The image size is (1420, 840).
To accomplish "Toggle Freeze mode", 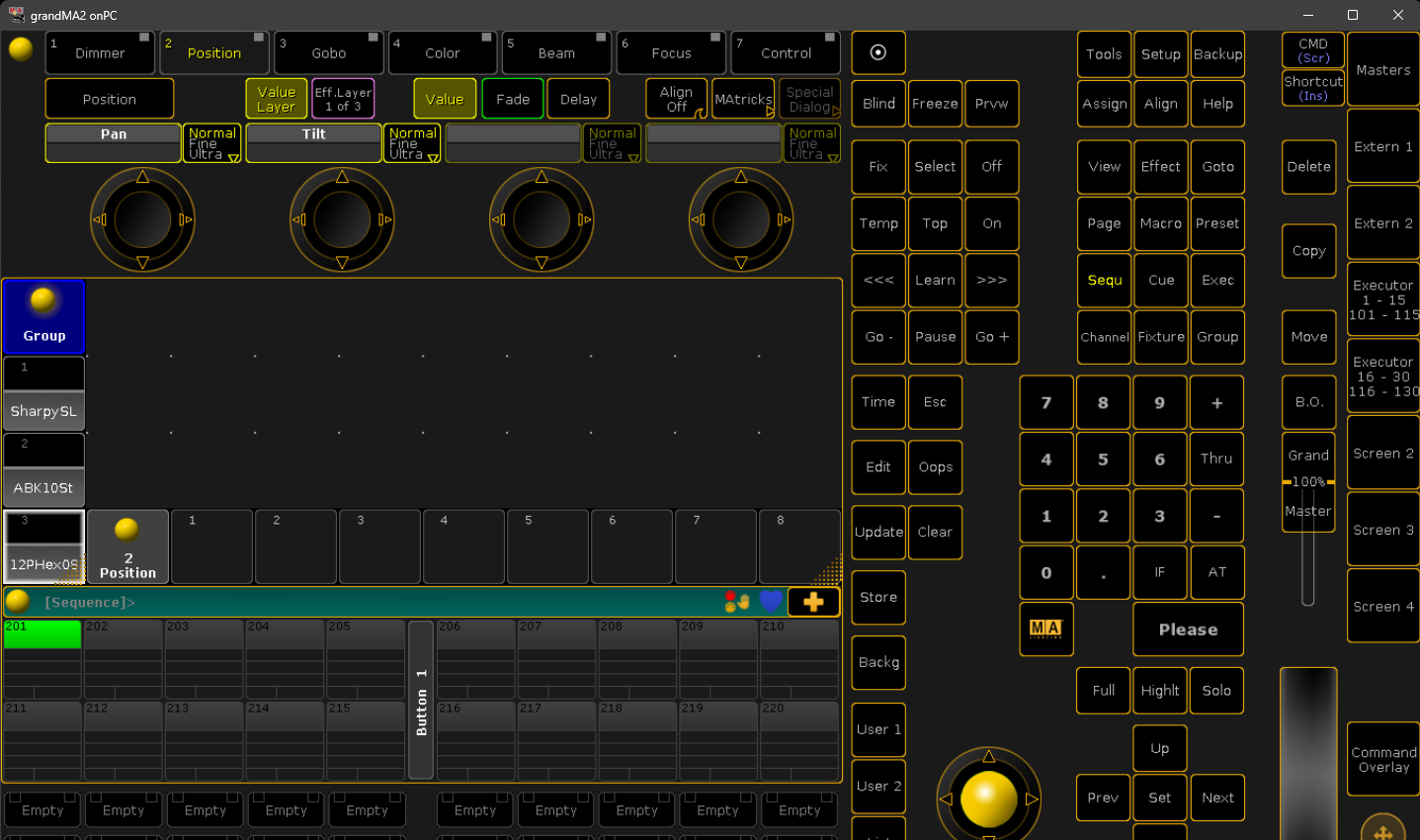I will (935, 104).
